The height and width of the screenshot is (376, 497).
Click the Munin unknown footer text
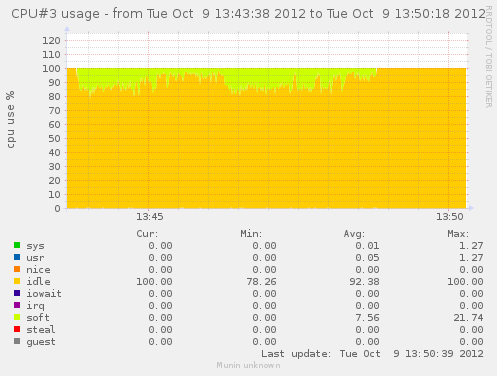coord(248,365)
